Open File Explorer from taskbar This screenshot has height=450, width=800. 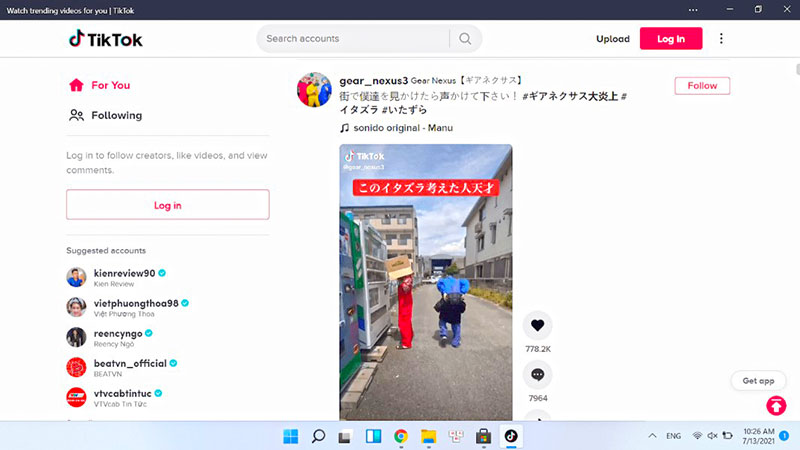tap(429, 436)
